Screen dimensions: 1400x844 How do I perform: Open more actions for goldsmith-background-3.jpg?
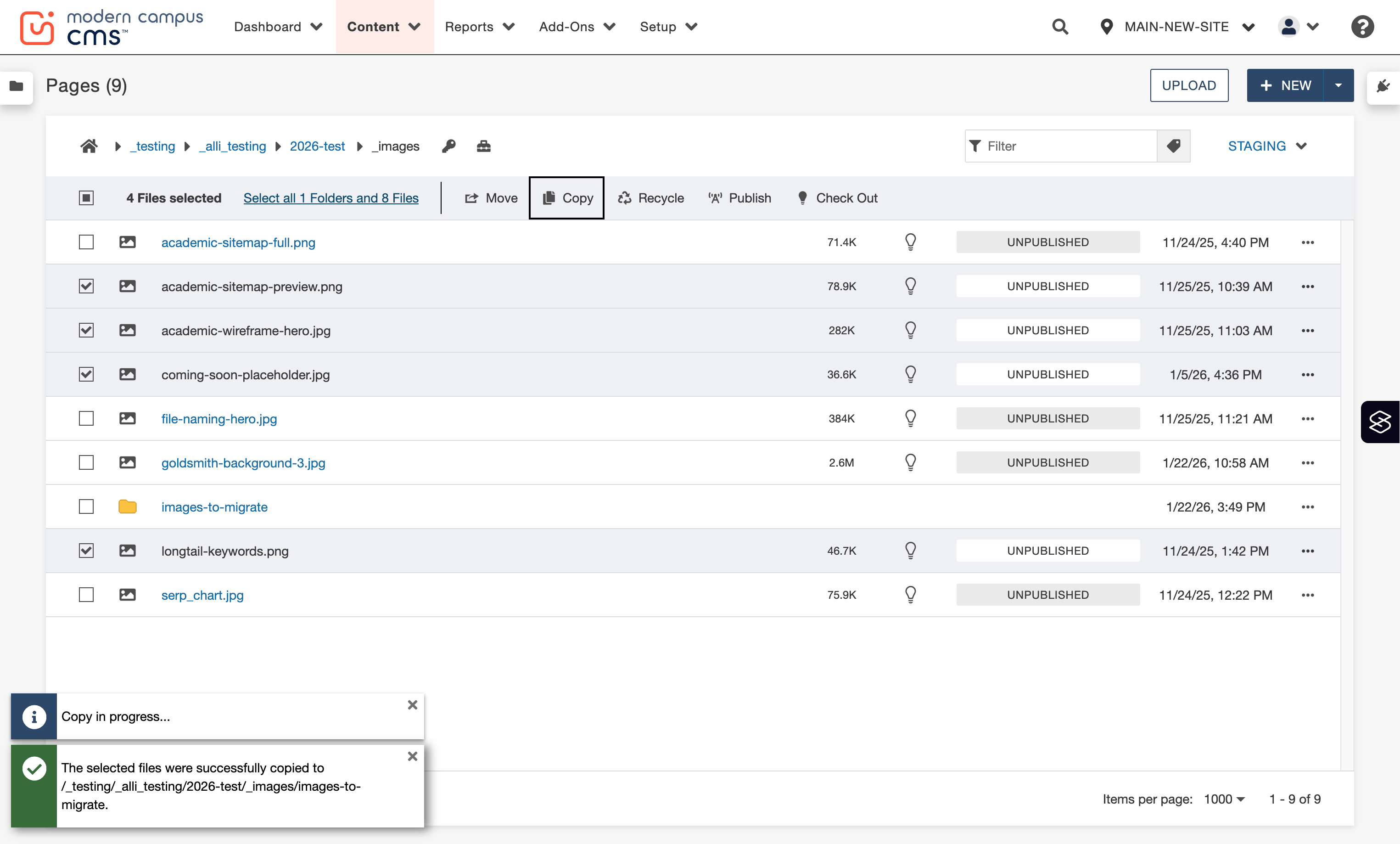tap(1307, 462)
